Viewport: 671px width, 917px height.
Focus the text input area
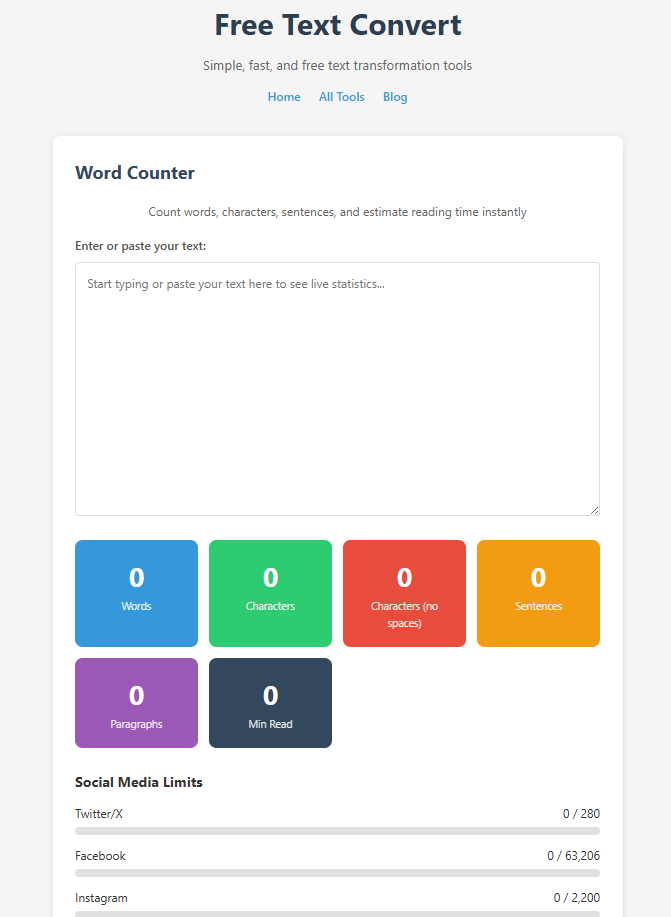[x=338, y=389]
